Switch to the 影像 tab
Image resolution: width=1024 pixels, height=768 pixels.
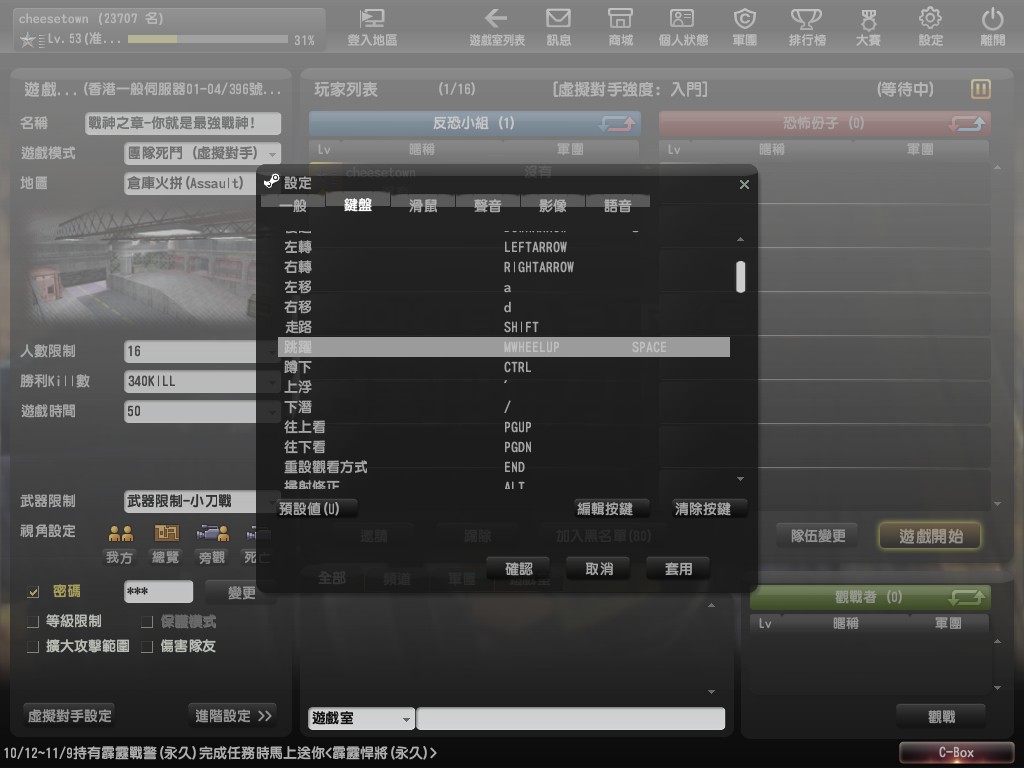[x=552, y=206]
